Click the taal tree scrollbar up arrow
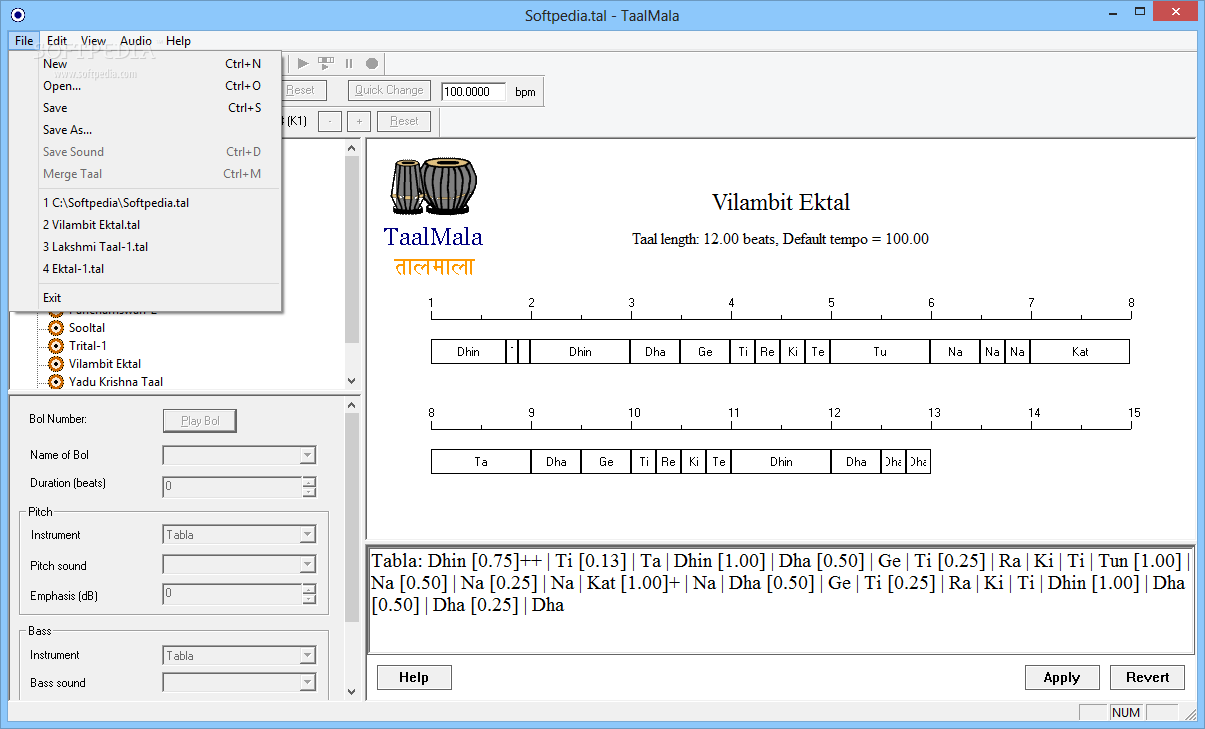This screenshot has height=729, width=1205. pos(351,147)
